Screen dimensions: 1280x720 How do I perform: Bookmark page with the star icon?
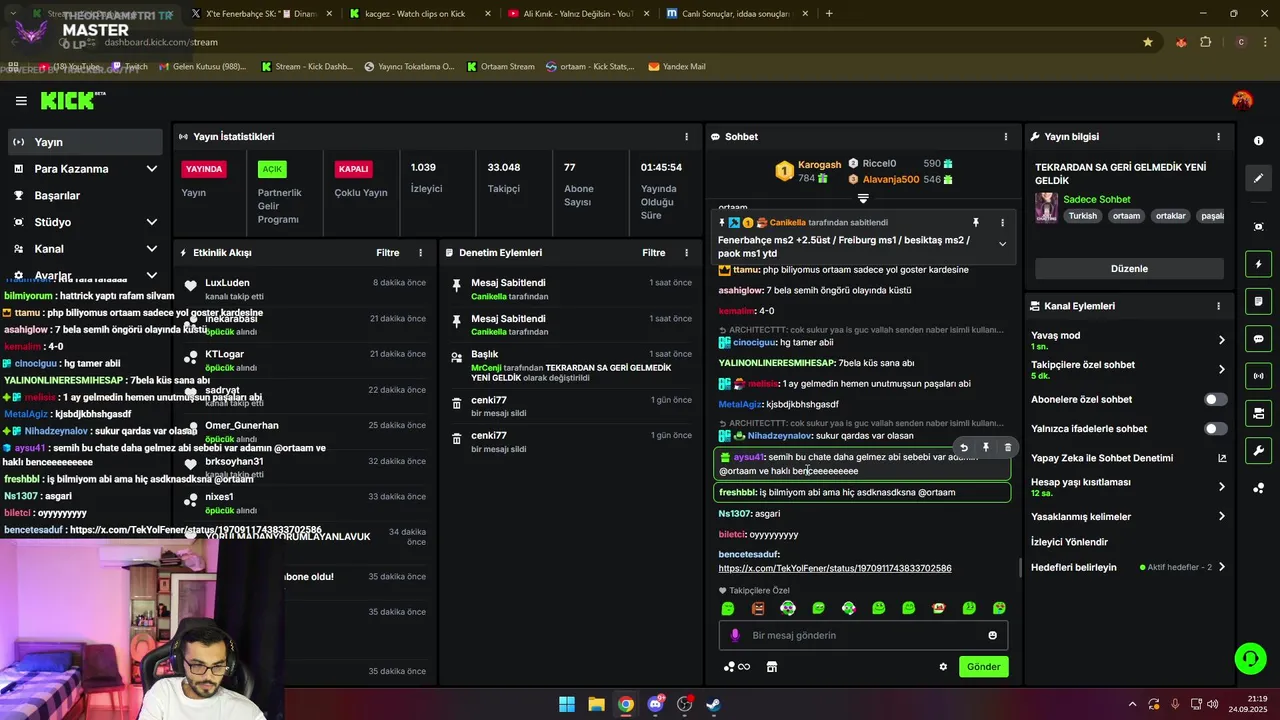coord(1148,42)
